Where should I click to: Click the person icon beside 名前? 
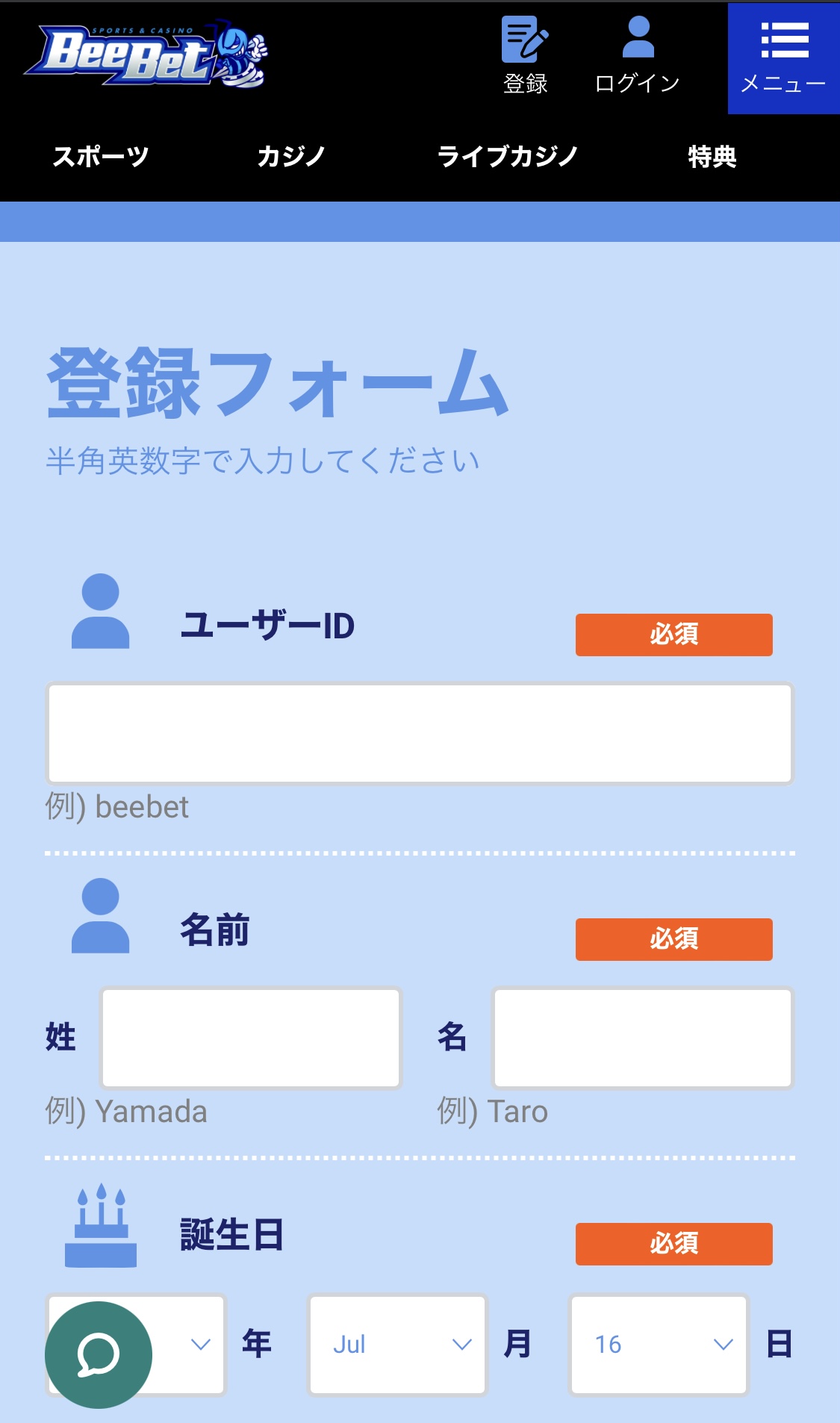pyautogui.click(x=100, y=916)
